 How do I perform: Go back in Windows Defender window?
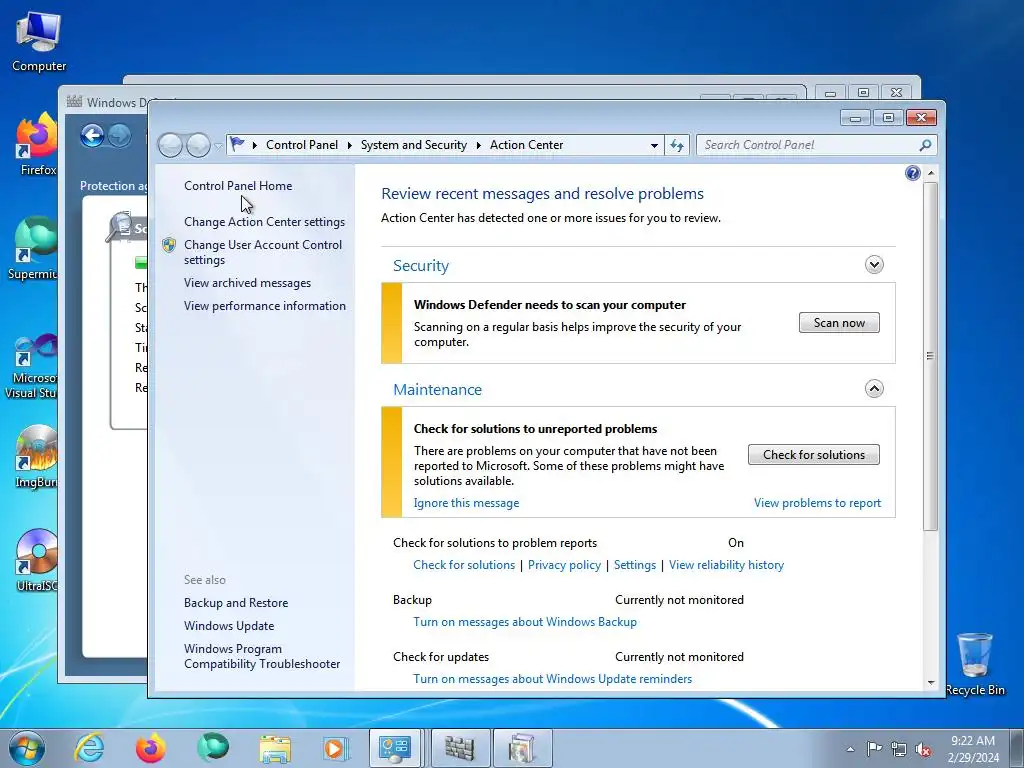[93, 136]
